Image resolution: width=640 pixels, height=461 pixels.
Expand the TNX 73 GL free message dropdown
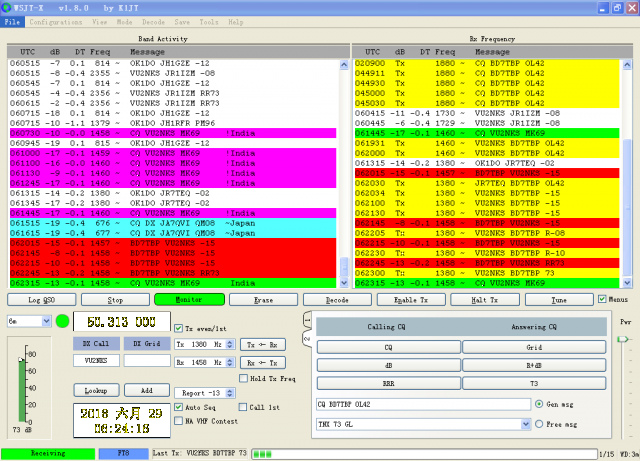[x=525, y=424]
